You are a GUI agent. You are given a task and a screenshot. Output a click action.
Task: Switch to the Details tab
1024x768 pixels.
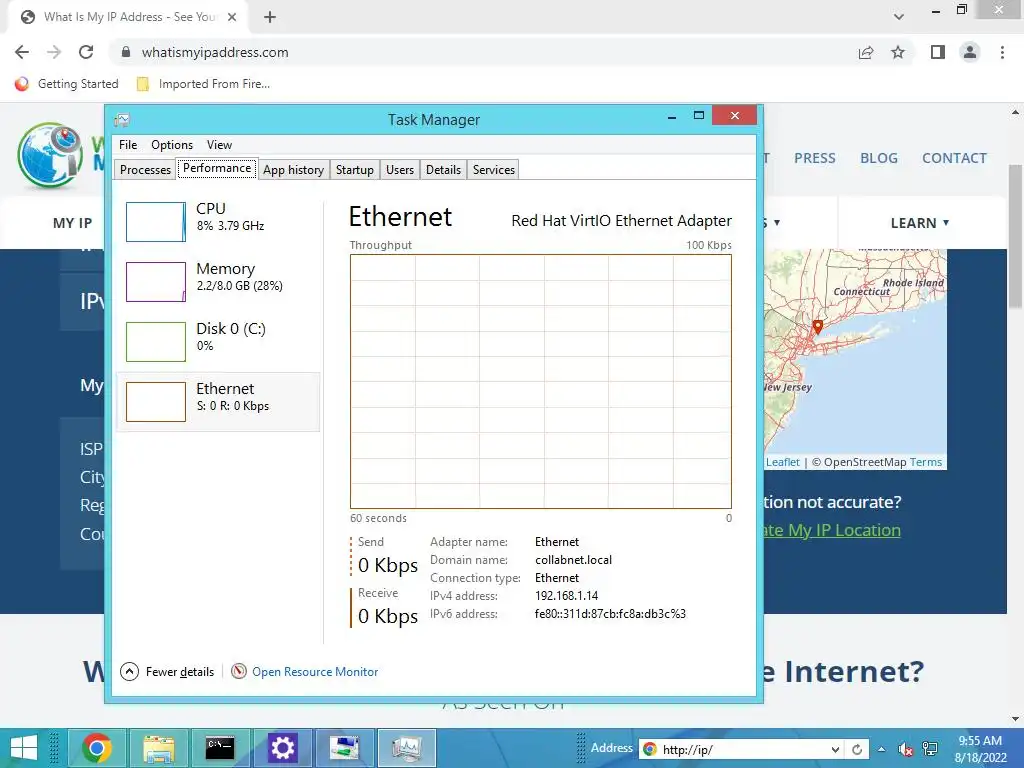point(443,170)
